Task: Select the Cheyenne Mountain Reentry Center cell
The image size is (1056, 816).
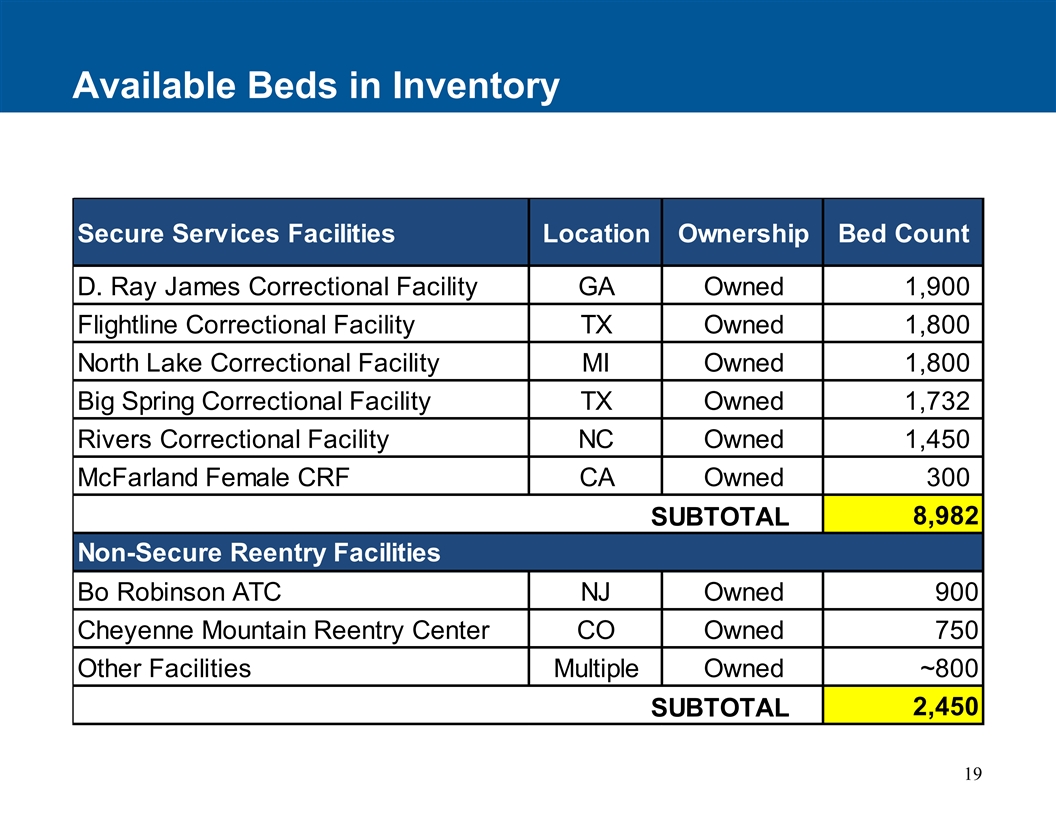Action: [x=283, y=630]
